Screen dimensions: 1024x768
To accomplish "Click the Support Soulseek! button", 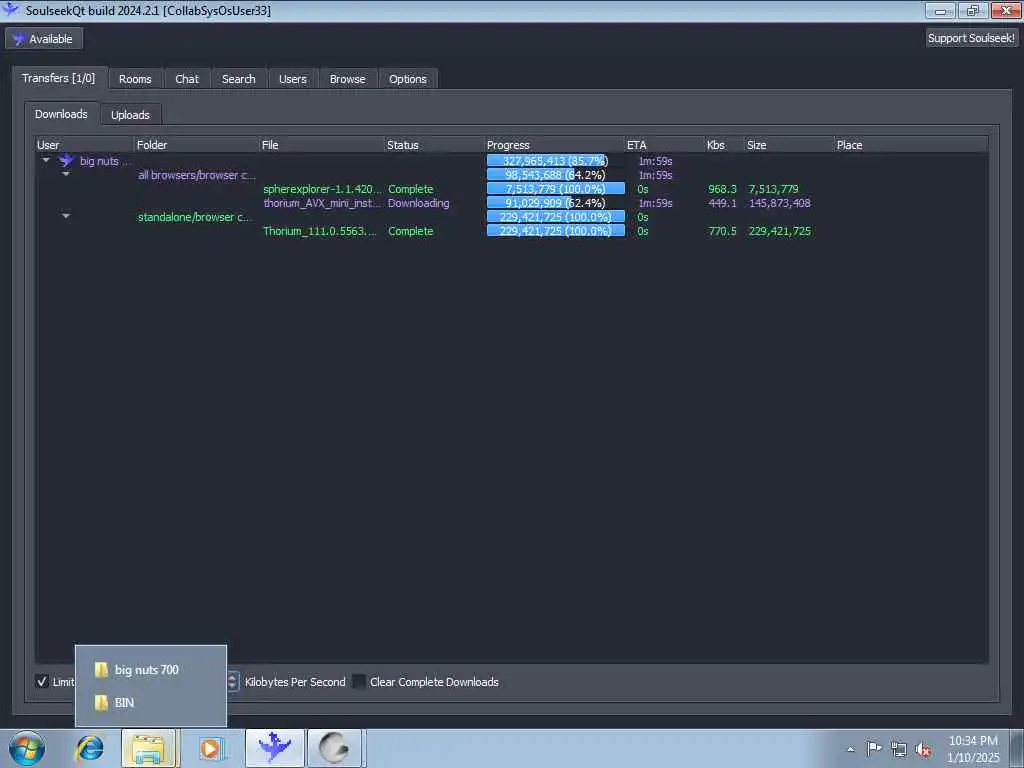I will (x=971, y=38).
